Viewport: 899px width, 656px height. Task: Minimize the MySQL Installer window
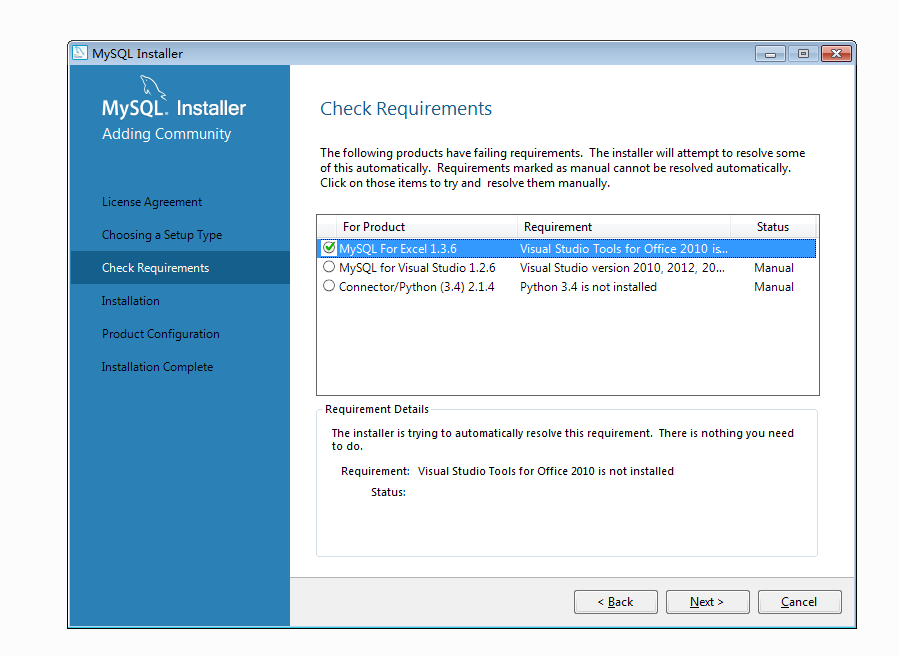(x=770, y=54)
